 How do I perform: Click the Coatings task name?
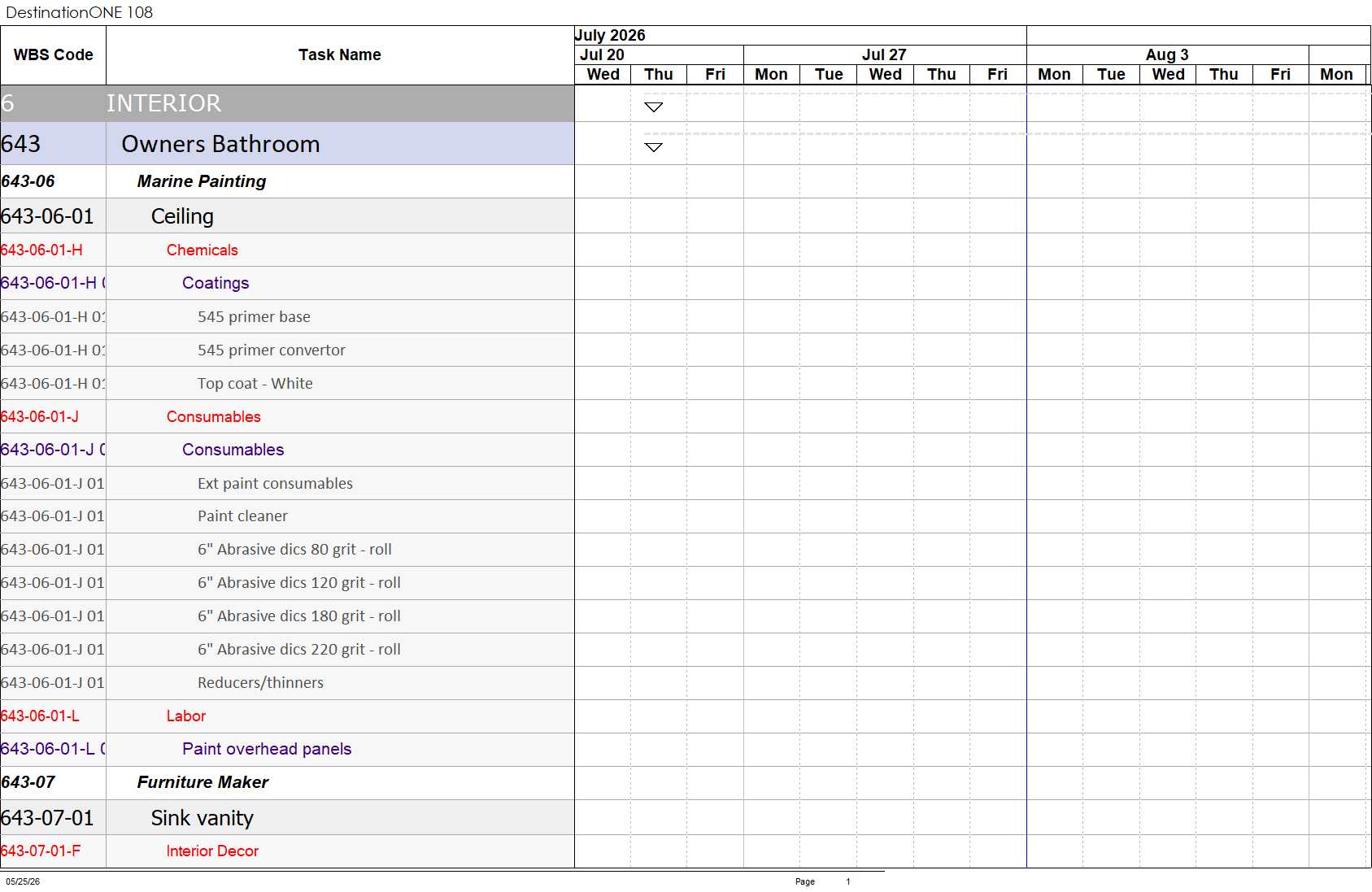pos(216,283)
